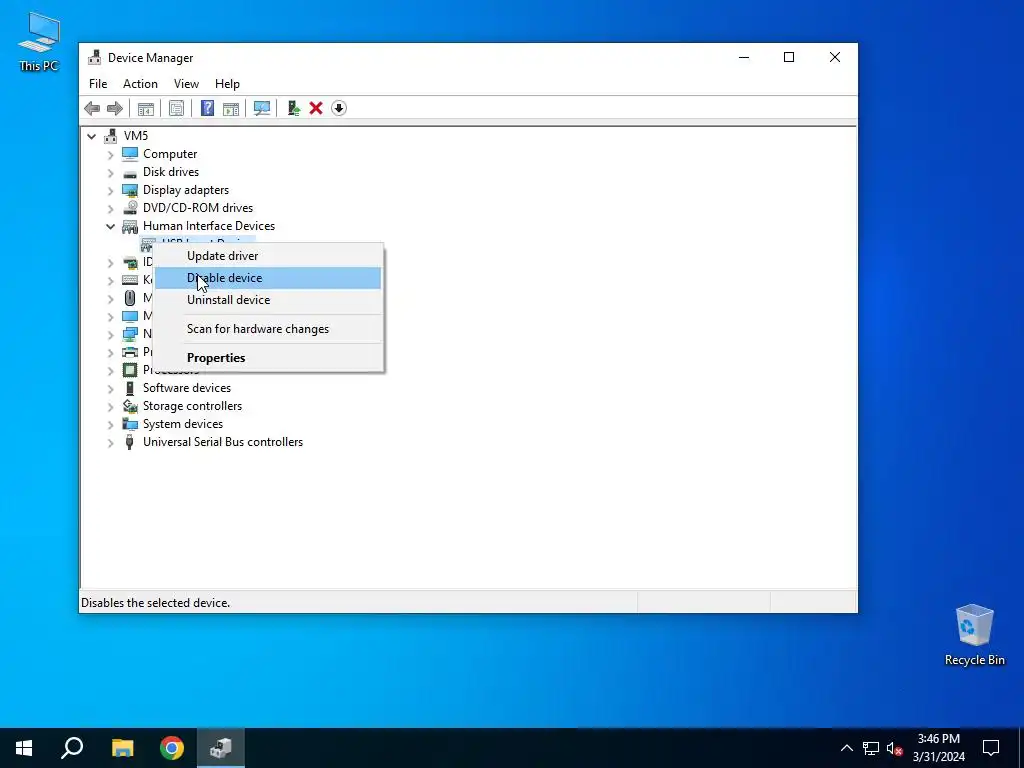
Task: Toggle the Show/Hide Action Pane toolbar icon
Action: click(x=231, y=108)
